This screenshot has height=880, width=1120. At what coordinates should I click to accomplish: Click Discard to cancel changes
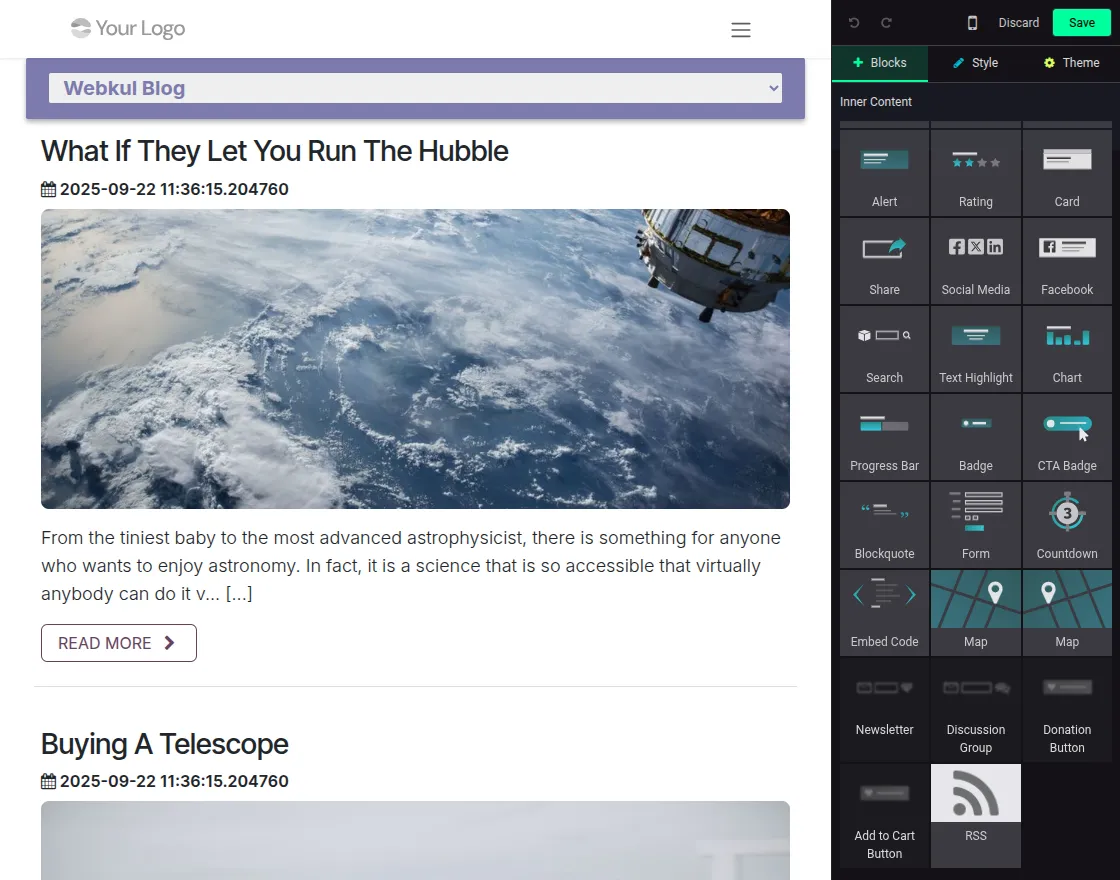pos(1018,23)
